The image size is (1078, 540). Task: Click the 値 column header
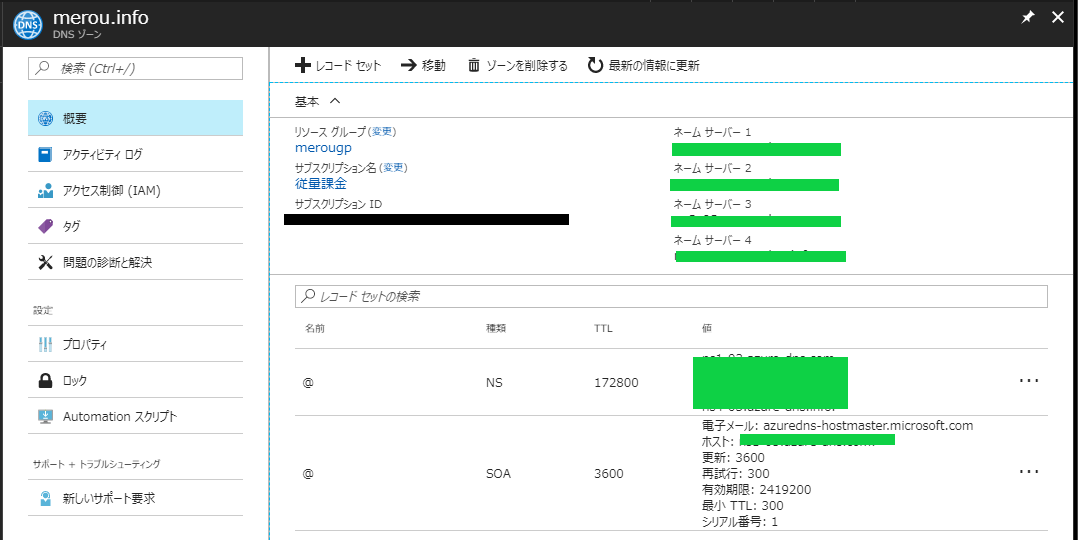point(707,329)
